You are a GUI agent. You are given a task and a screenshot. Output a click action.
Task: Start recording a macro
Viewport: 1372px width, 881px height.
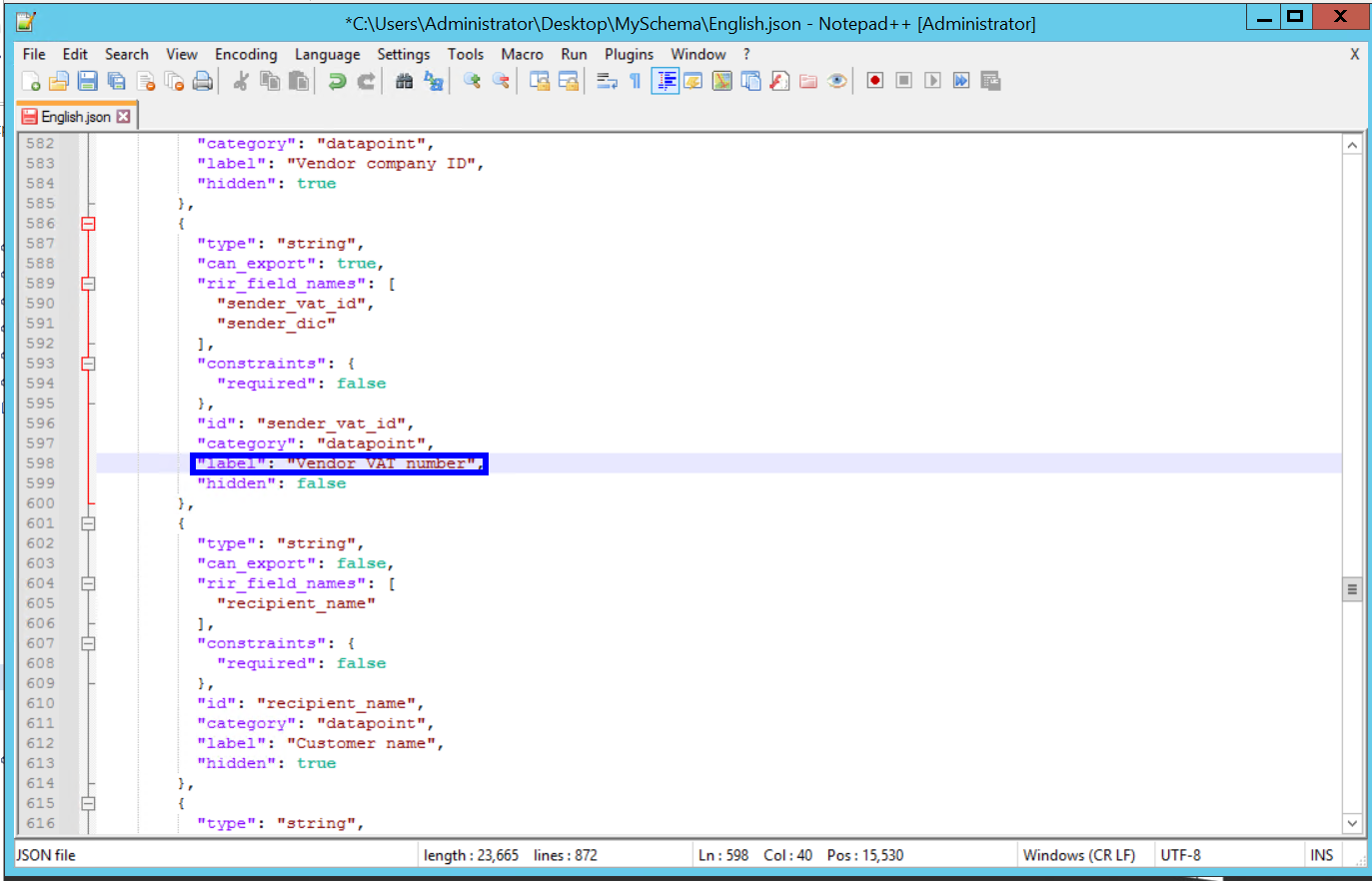(874, 80)
